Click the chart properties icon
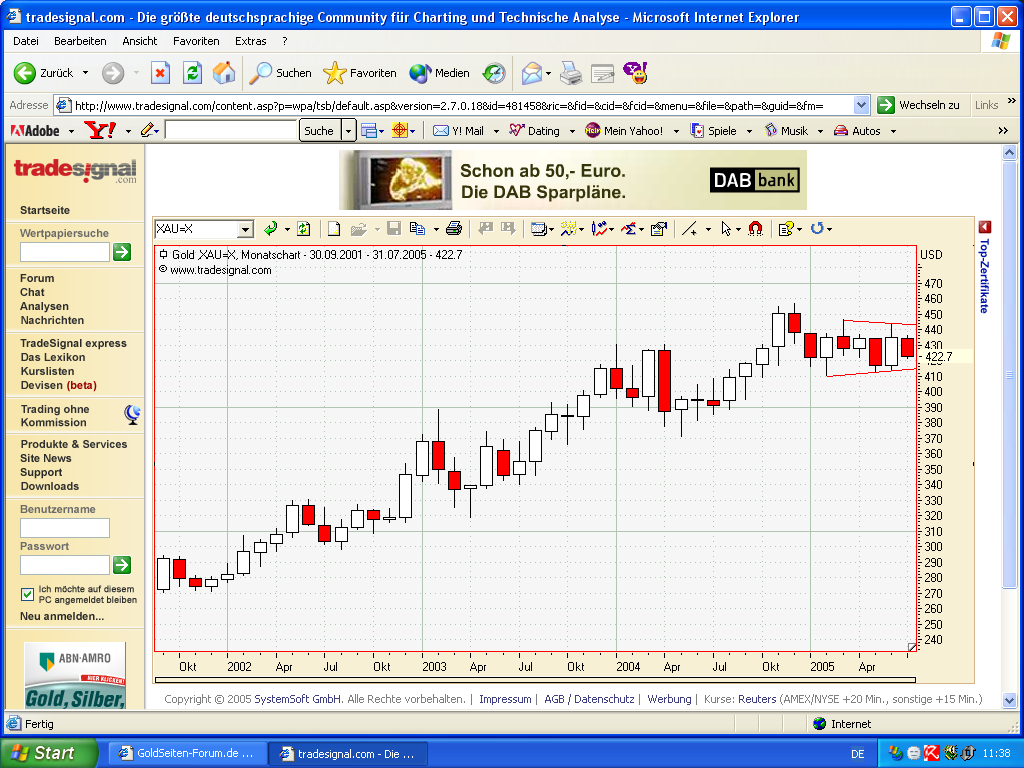The width and height of the screenshot is (1024, 768). (x=658, y=229)
